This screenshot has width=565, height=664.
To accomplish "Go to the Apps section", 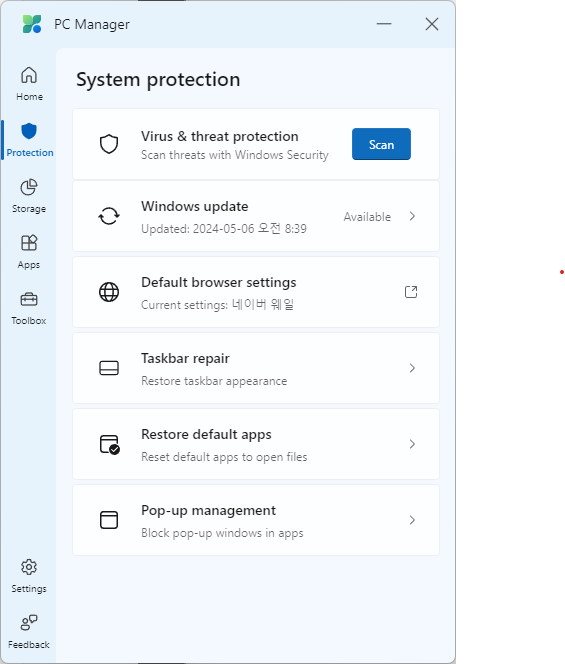I will click(x=29, y=252).
